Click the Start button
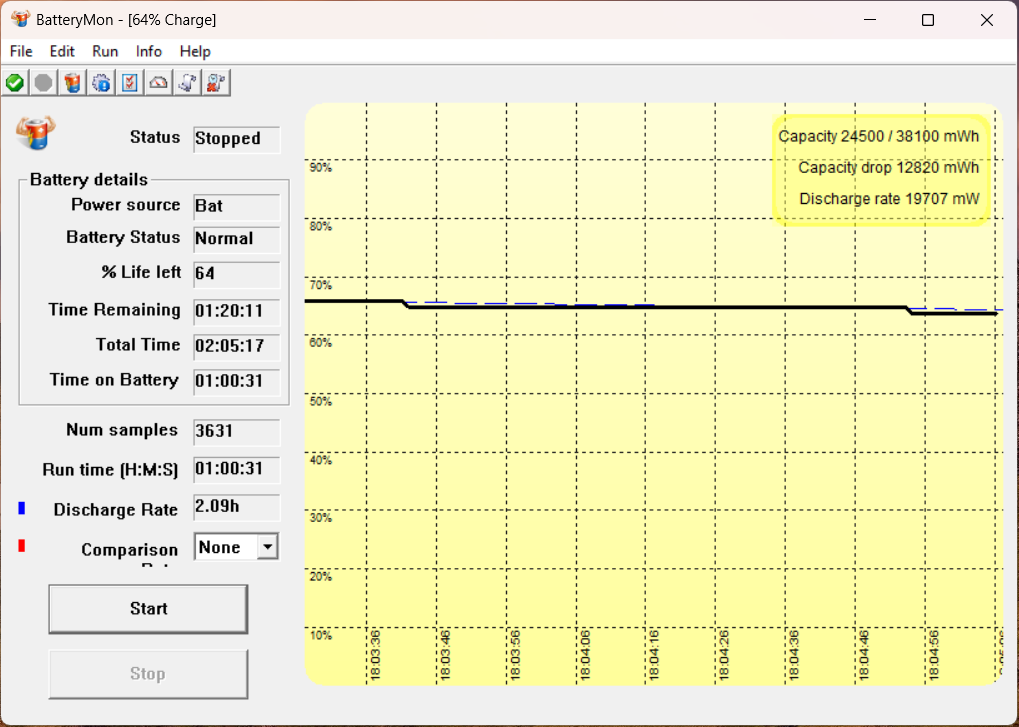The width and height of the screenshot is (1019, 727). tap(148, 609)
